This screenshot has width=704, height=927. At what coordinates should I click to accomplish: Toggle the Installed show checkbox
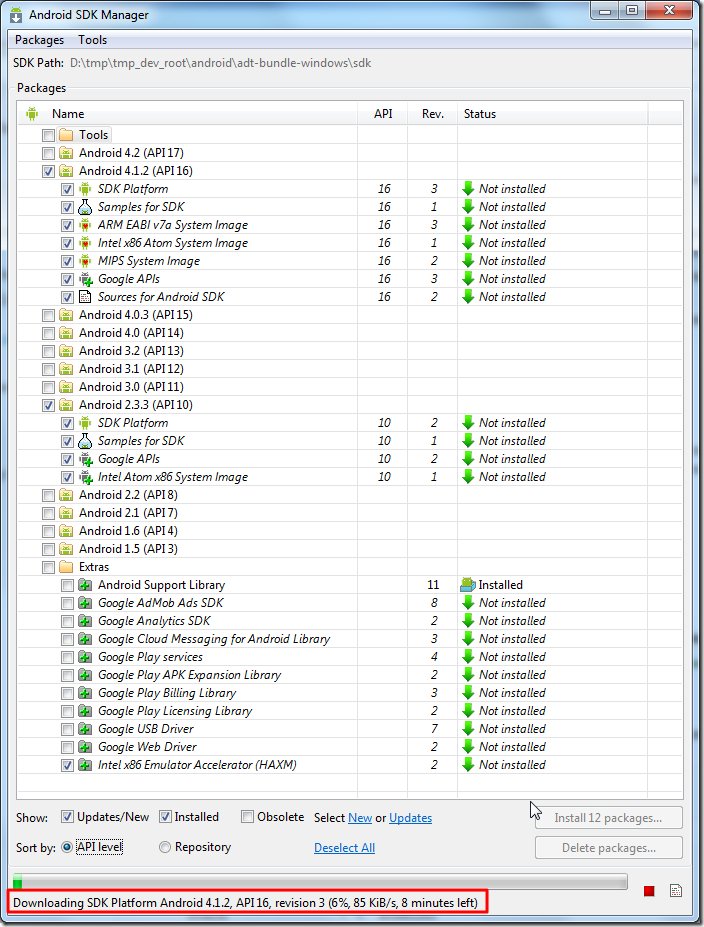[x=166, y=817]
